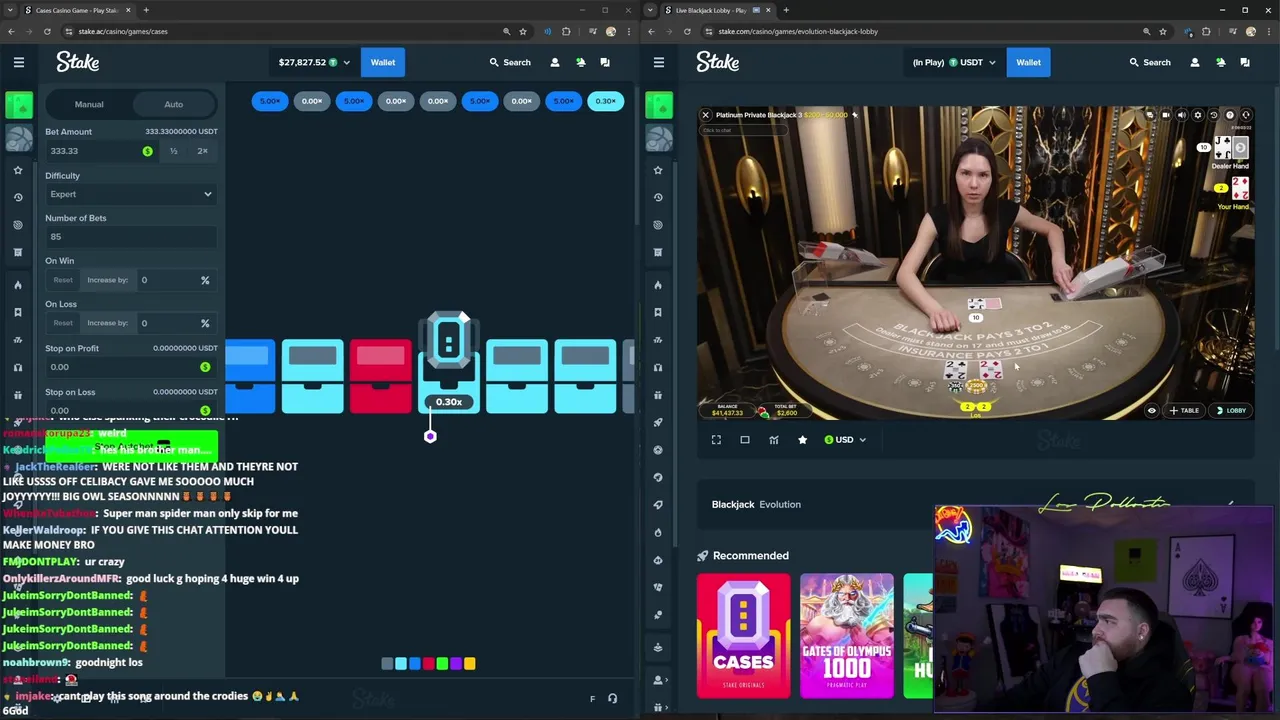This screenshot has width=1280, height=720.
Task: Click the Stop on Profit amount field
Action: pyautogui.click(x=130, y=367)
